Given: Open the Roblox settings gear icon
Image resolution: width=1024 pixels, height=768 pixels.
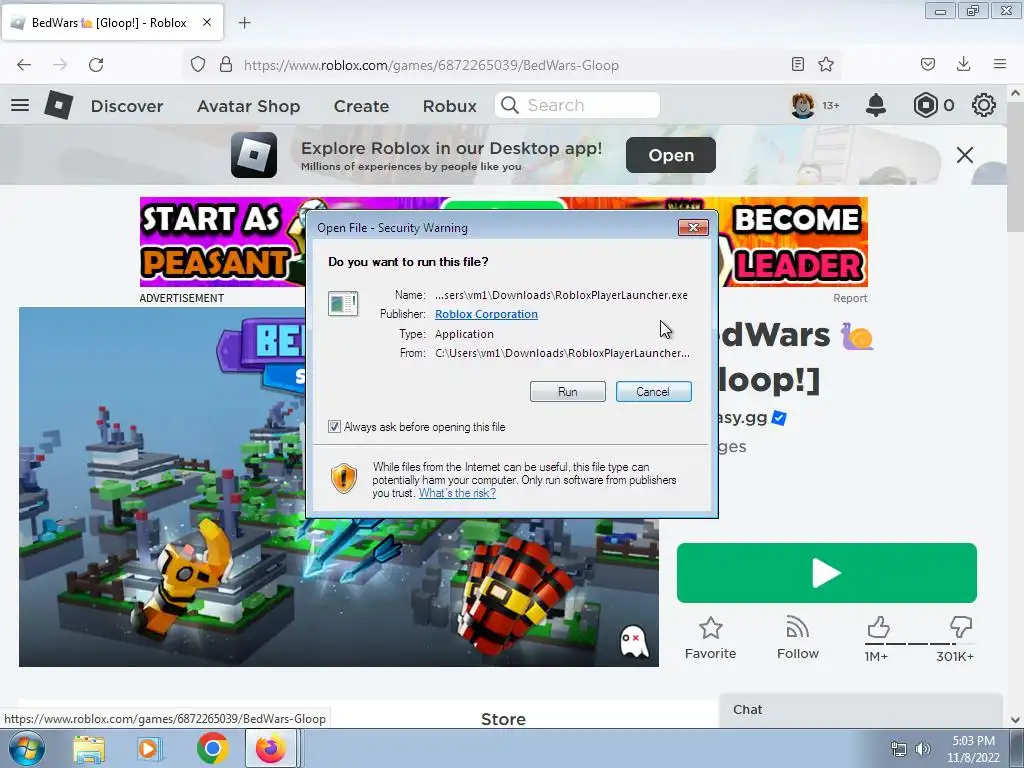Looking at the screenshot, I should (x=984, y=105).
